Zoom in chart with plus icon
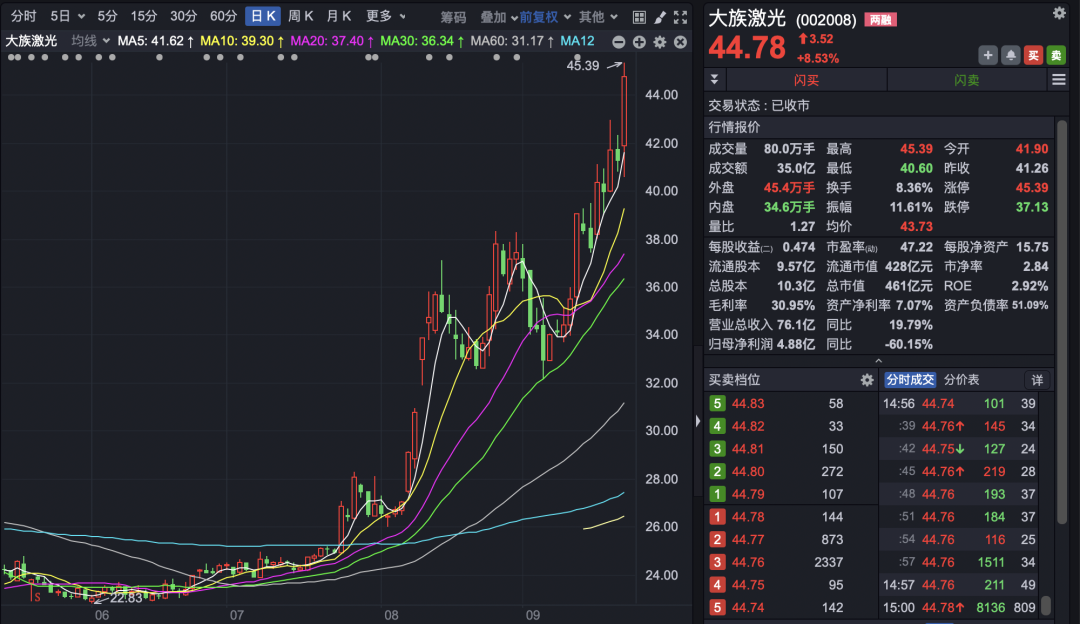The height and width of the screenshot is (624, 1080). click(x=639, y=42)
